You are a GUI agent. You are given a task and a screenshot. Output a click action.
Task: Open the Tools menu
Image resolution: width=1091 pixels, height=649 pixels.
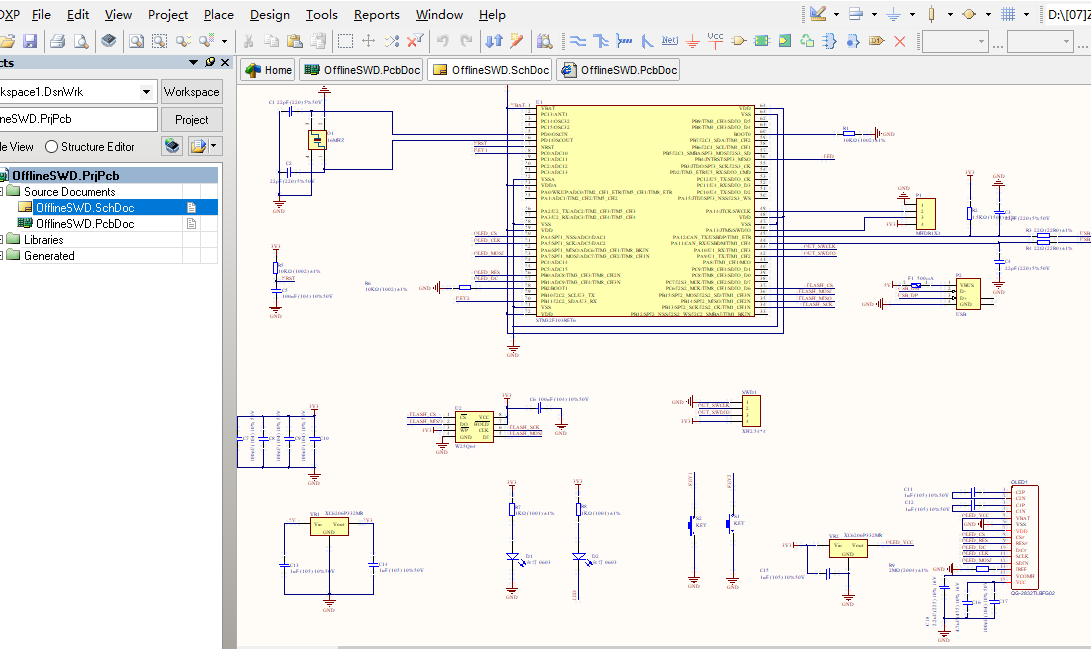(x=321, y=15)
